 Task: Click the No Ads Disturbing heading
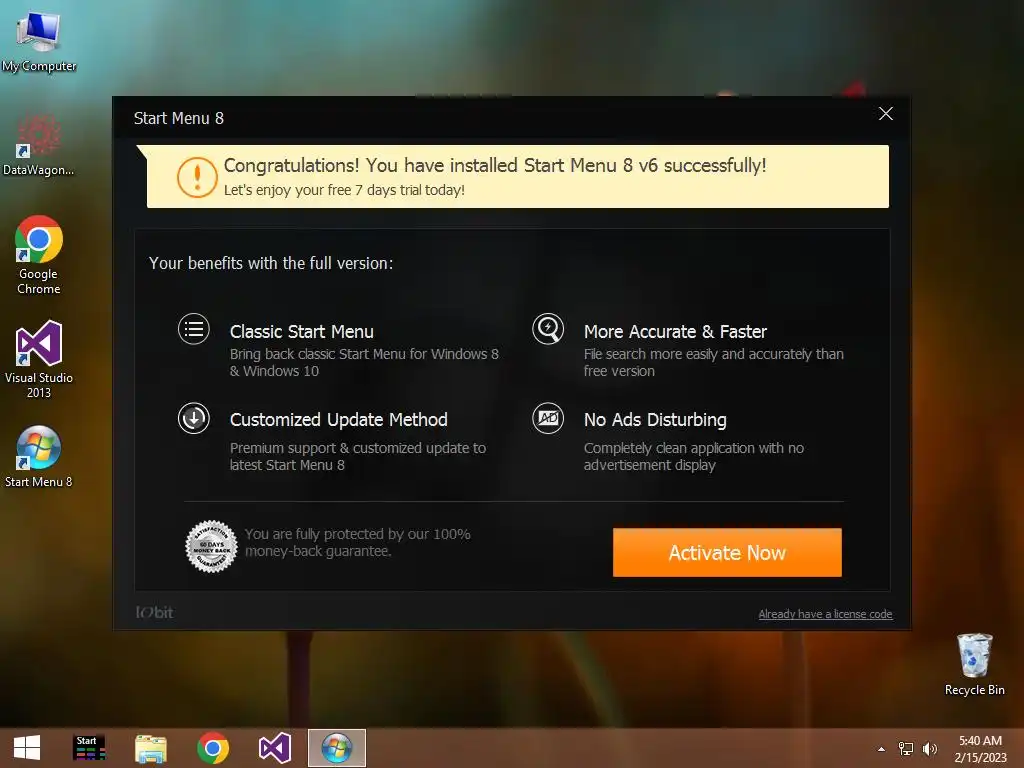coord(655,419)
